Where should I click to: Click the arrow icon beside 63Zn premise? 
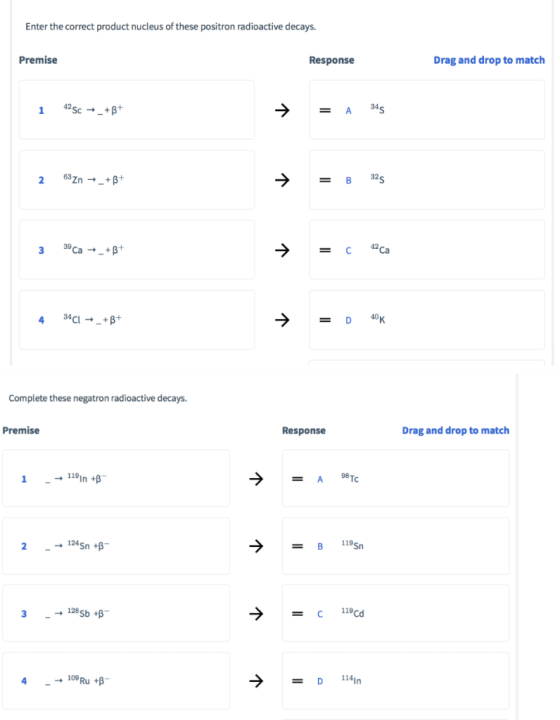[x=282, y=180]
